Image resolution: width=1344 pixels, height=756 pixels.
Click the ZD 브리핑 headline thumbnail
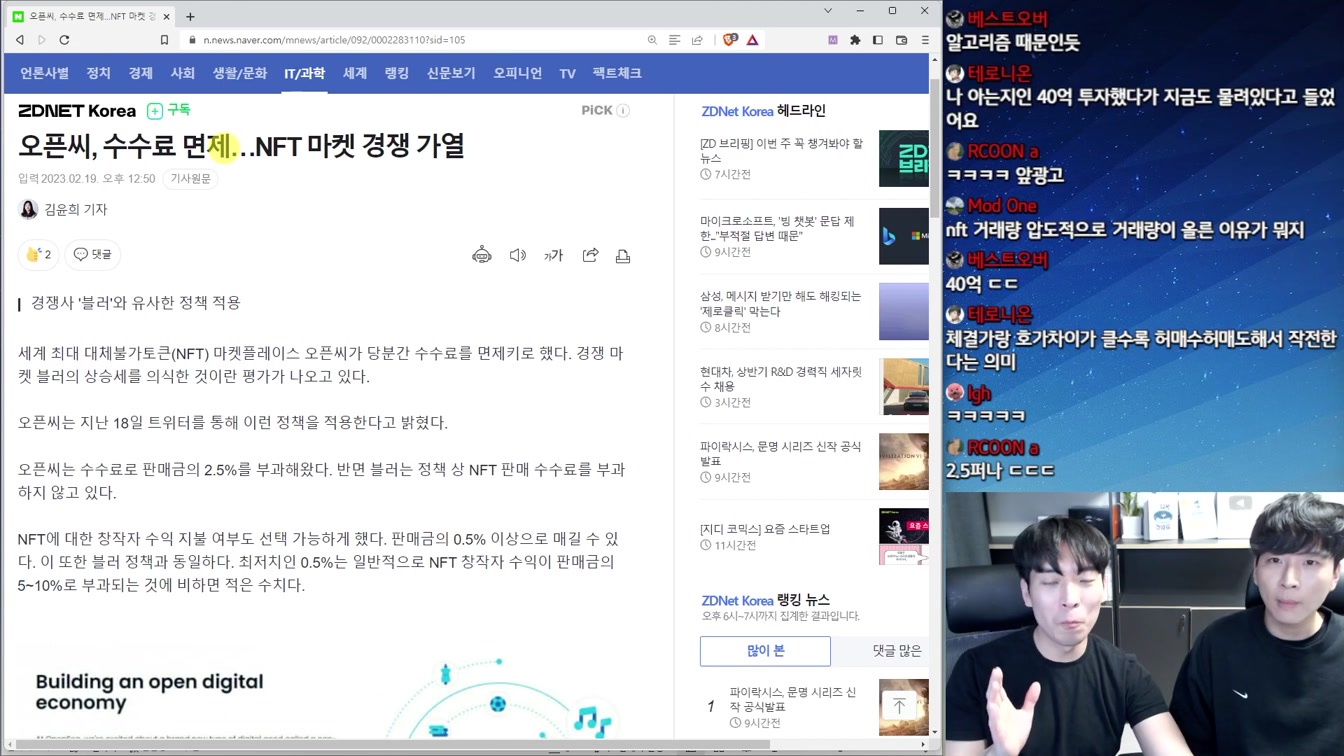click(903, 158)
